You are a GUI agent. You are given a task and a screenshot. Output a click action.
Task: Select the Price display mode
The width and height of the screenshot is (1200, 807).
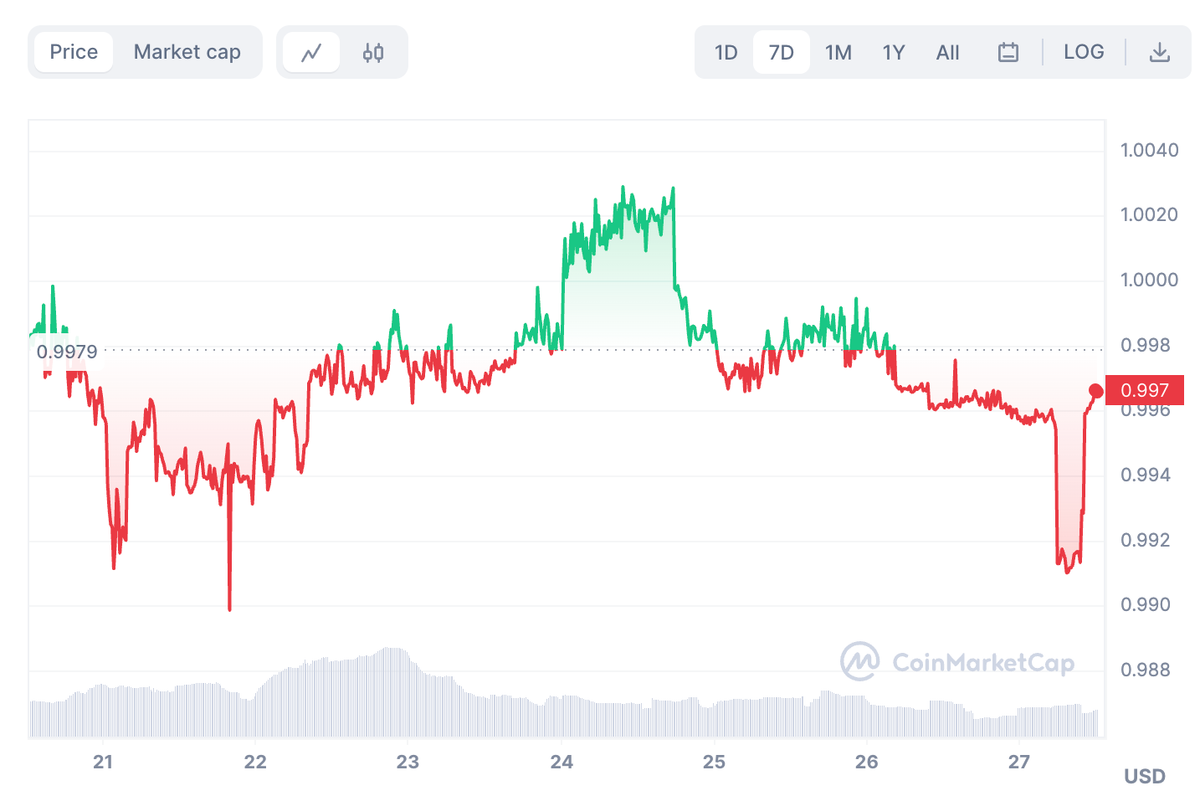[73, 51]
